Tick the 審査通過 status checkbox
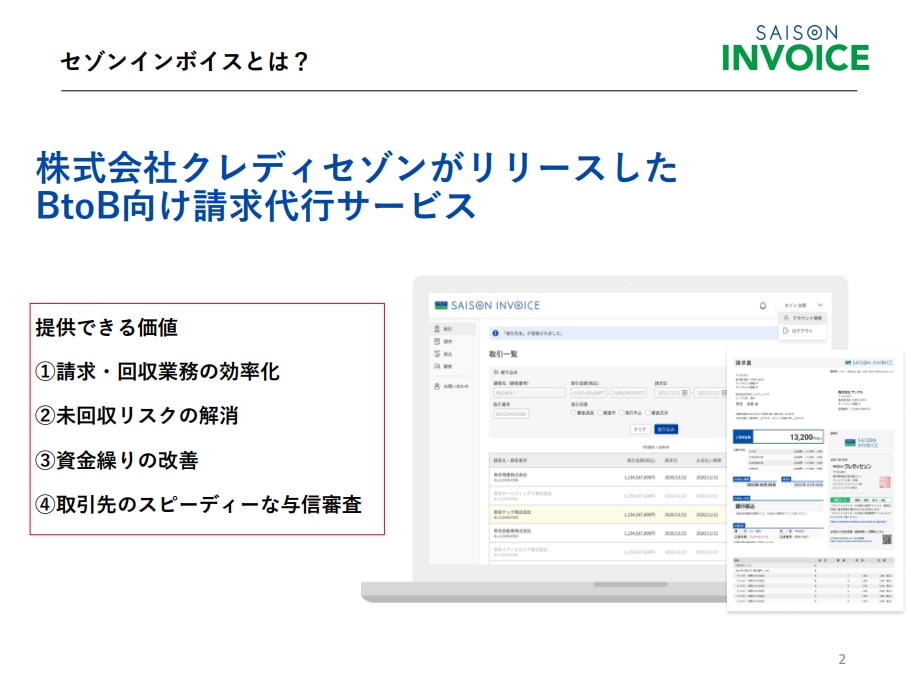The width and height of the screenshot is (917, 690). click(573, 413)
